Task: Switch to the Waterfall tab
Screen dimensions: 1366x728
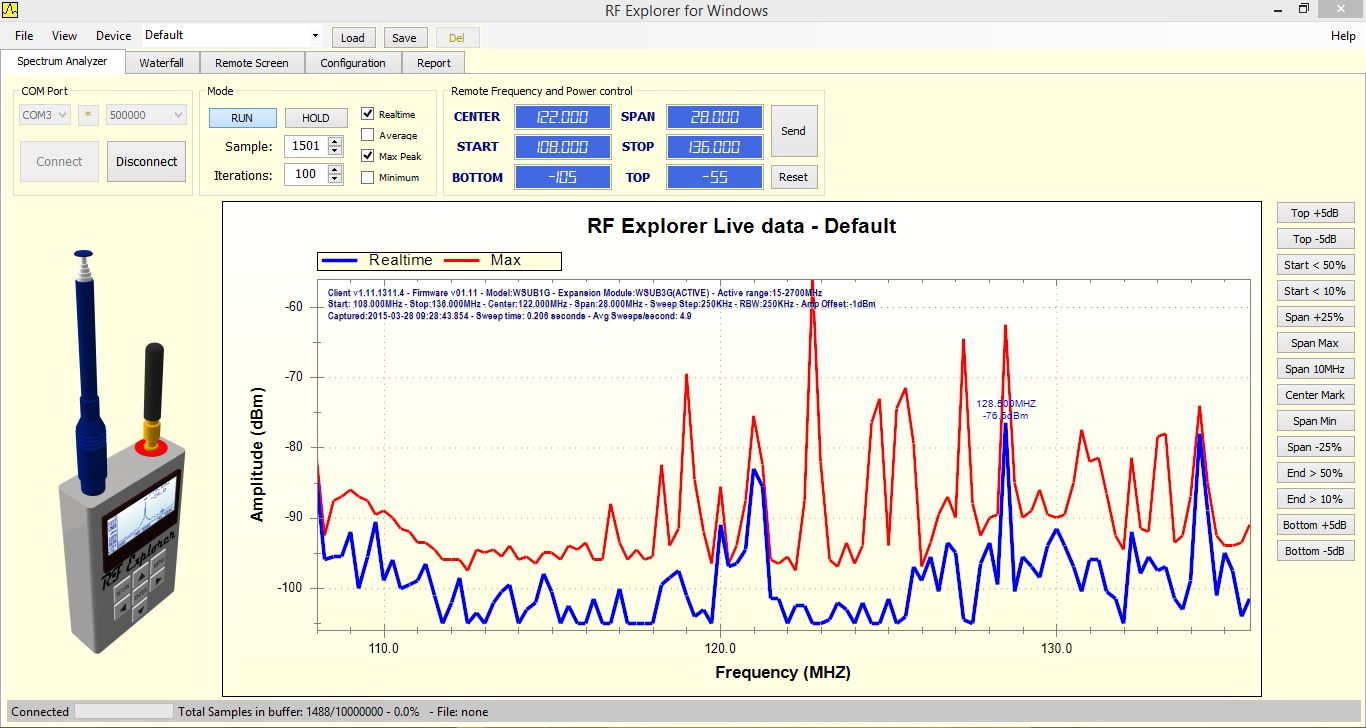Action: [x=161, y=63]
